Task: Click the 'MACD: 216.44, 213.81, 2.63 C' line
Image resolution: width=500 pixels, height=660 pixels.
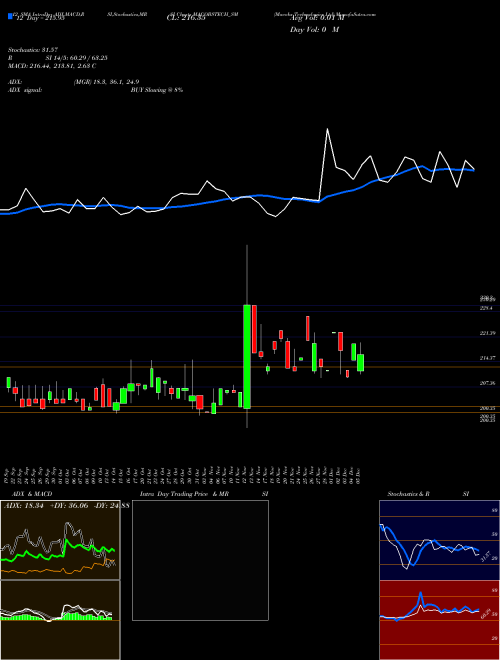Action: pyautogui.click(x=52, y=66)
